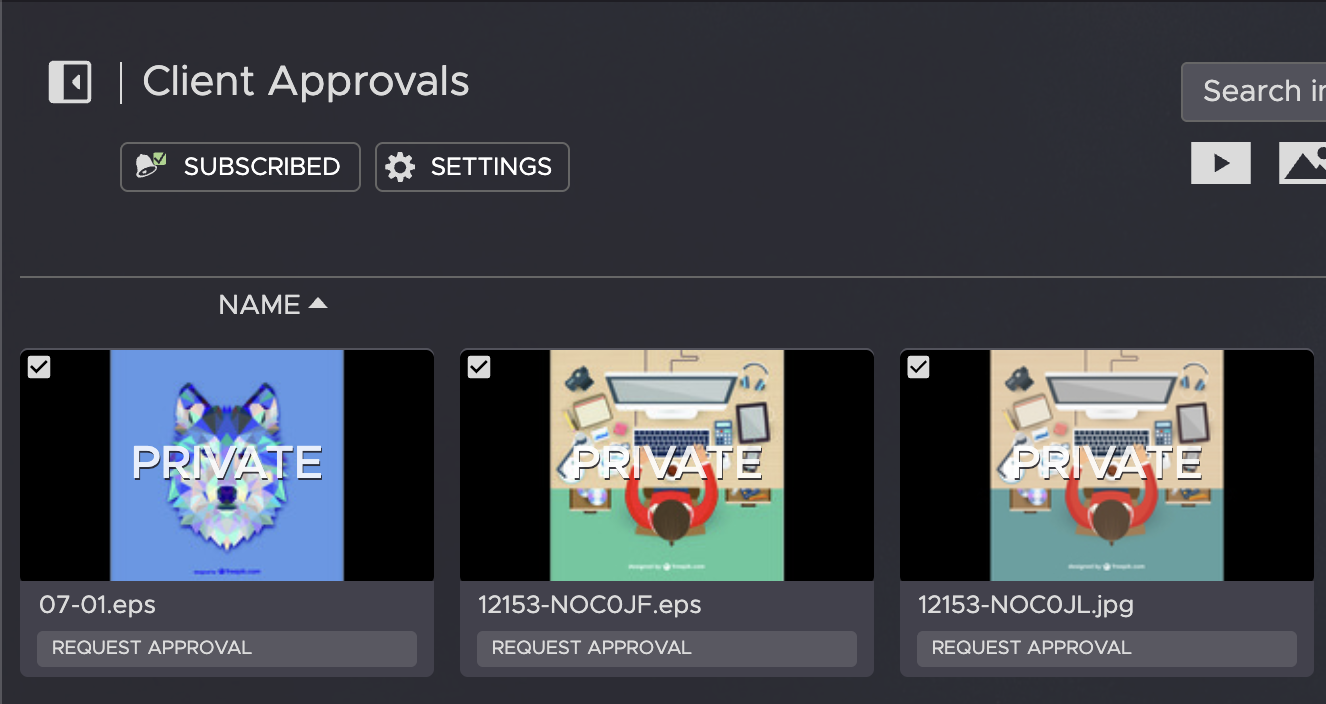Click the 12153-NOC0JF.eps file name
Viewport: 1326px width, 704px height.
coord(589,605)
